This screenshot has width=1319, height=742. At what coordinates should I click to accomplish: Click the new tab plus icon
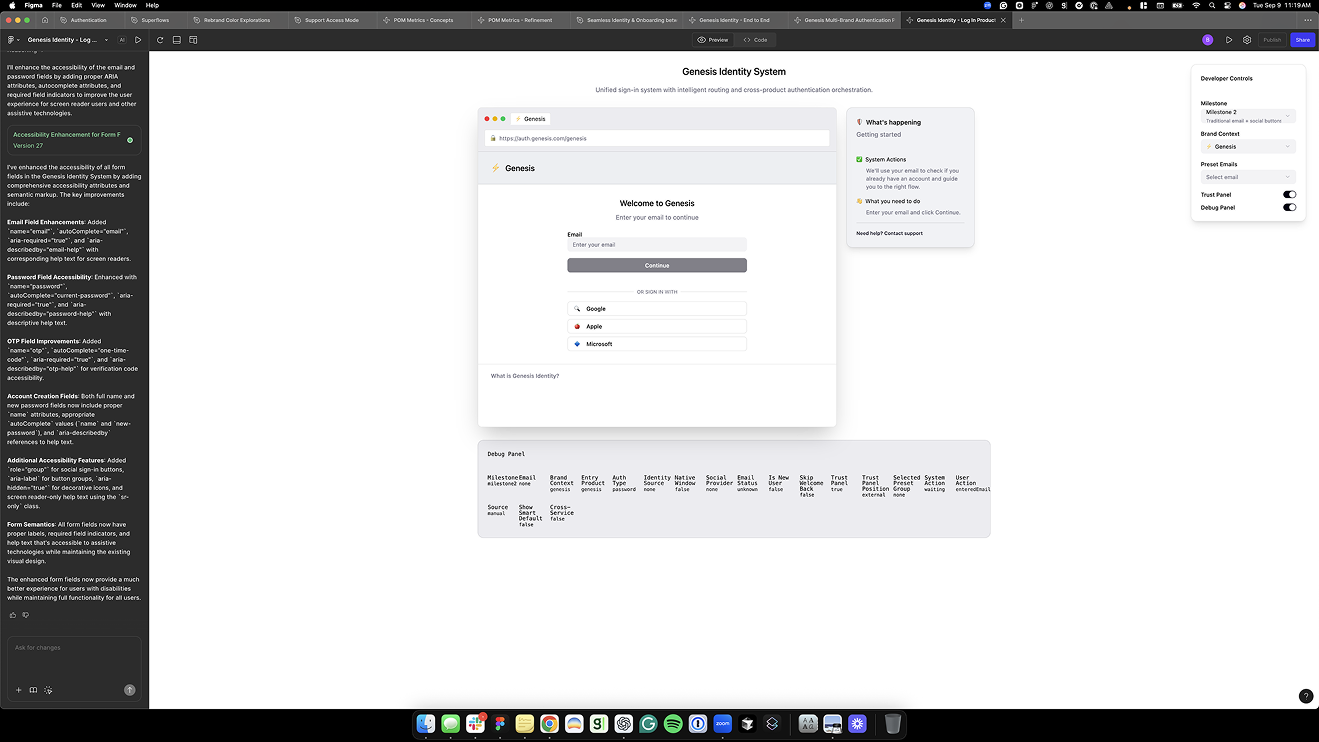tap(1021, 20)
